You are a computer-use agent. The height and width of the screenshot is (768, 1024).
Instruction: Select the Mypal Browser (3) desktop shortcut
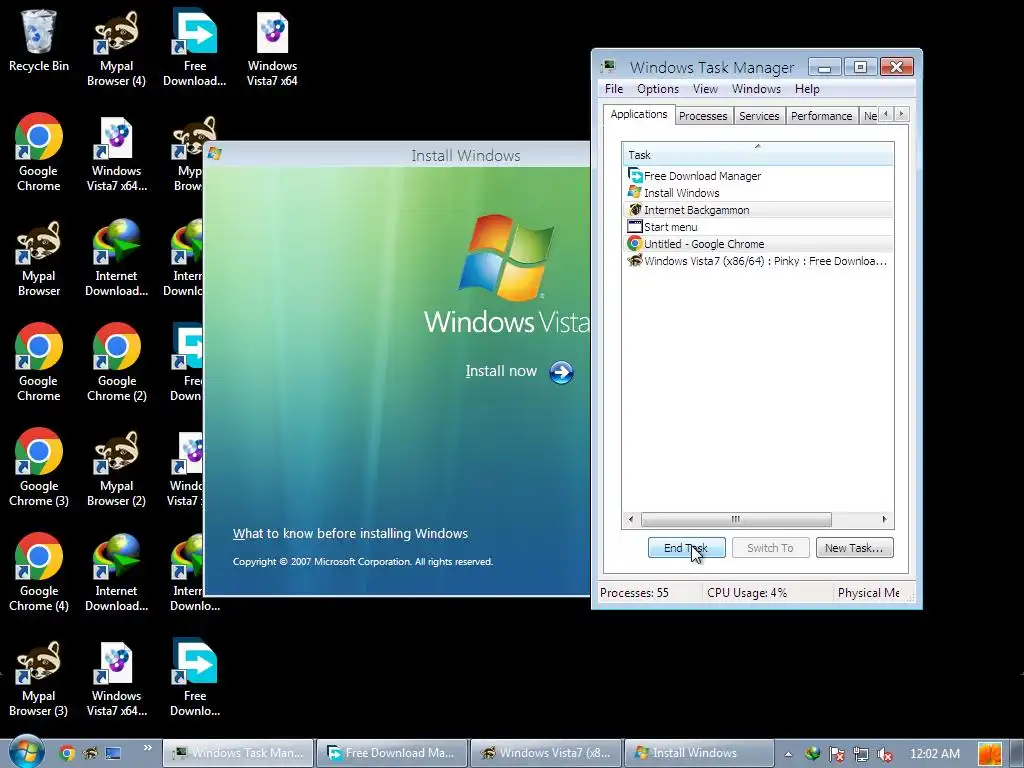[39, 678]
